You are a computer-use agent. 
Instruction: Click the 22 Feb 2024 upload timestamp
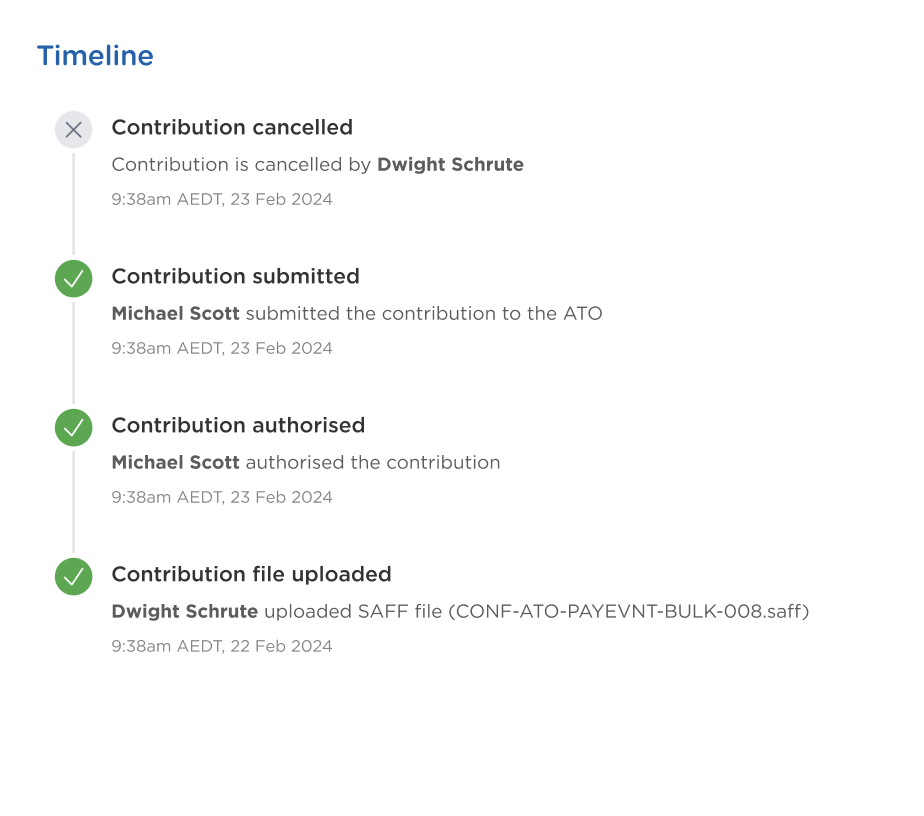click(x=222, y=646)
